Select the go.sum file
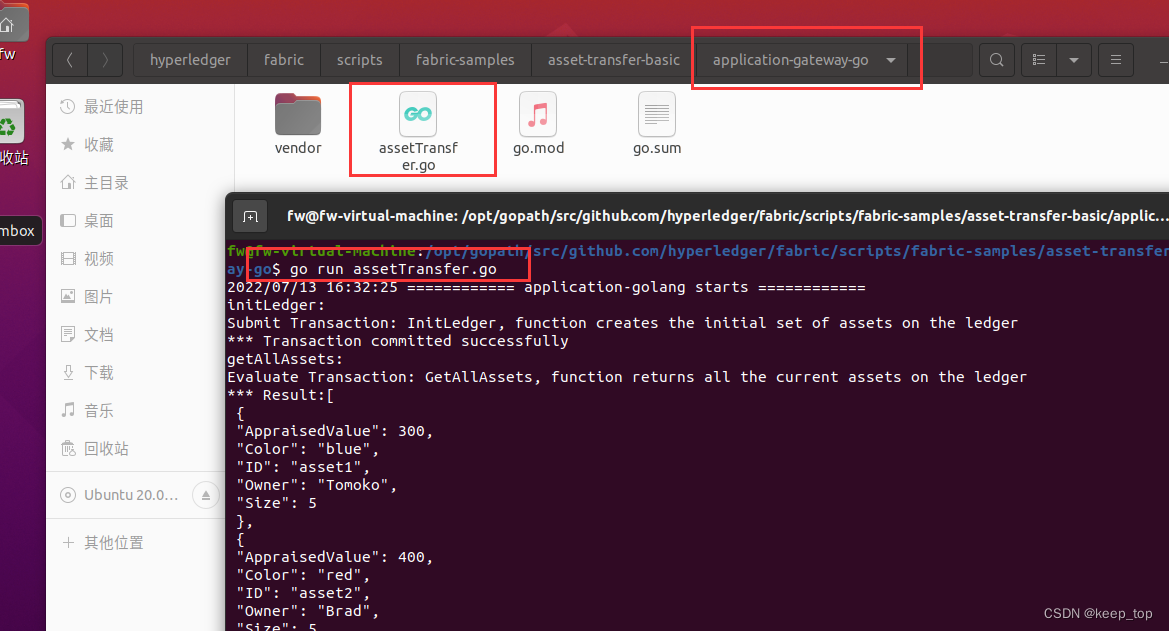Viewport: 1169px width, 631px height. [x=657, y=124]
